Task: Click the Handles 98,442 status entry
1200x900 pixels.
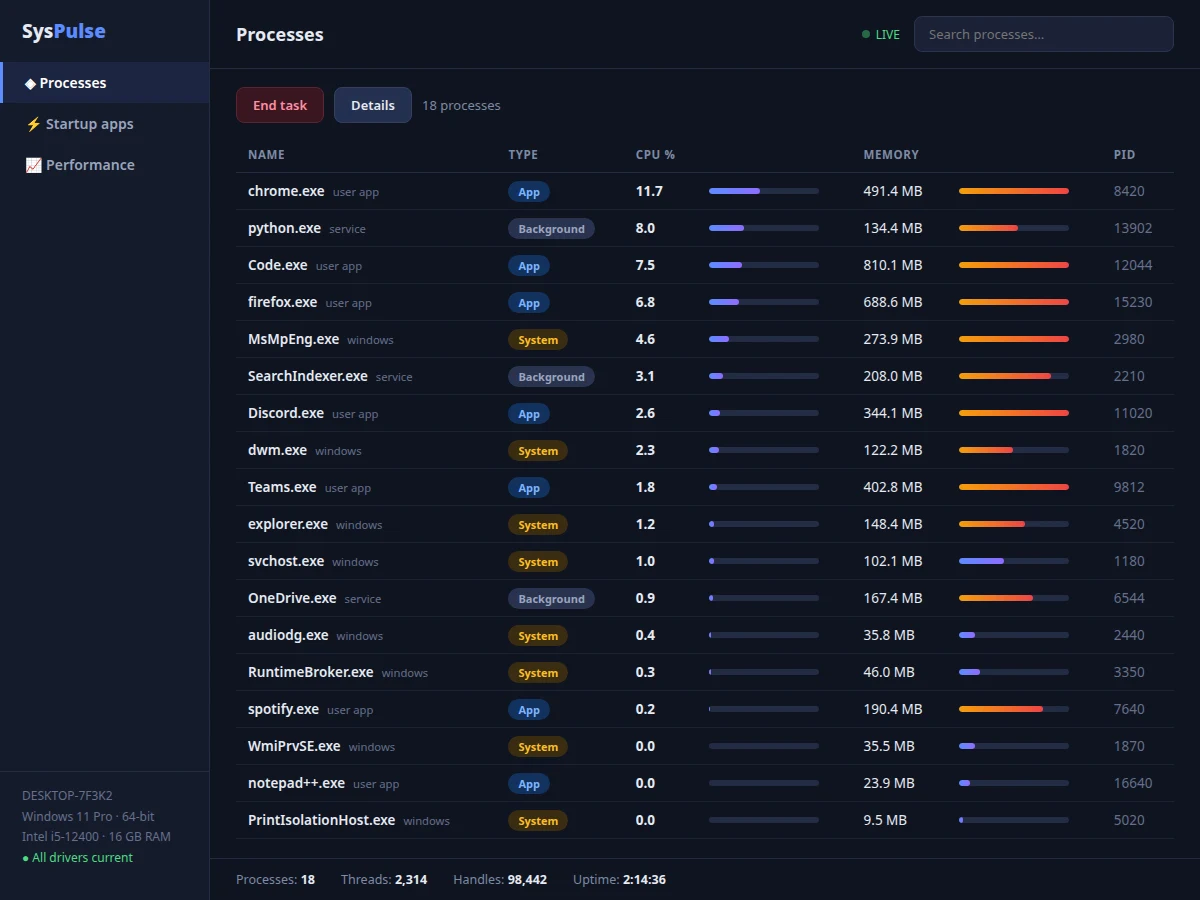Action: 500,880
